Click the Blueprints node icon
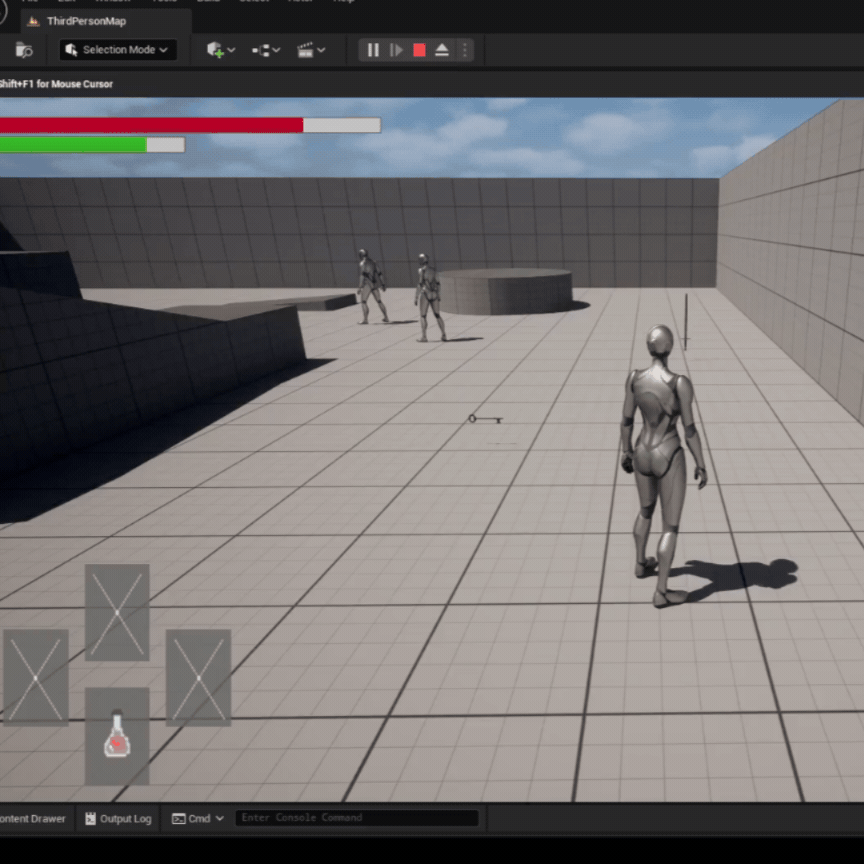864x864 pixels. (x=261, y=51)
